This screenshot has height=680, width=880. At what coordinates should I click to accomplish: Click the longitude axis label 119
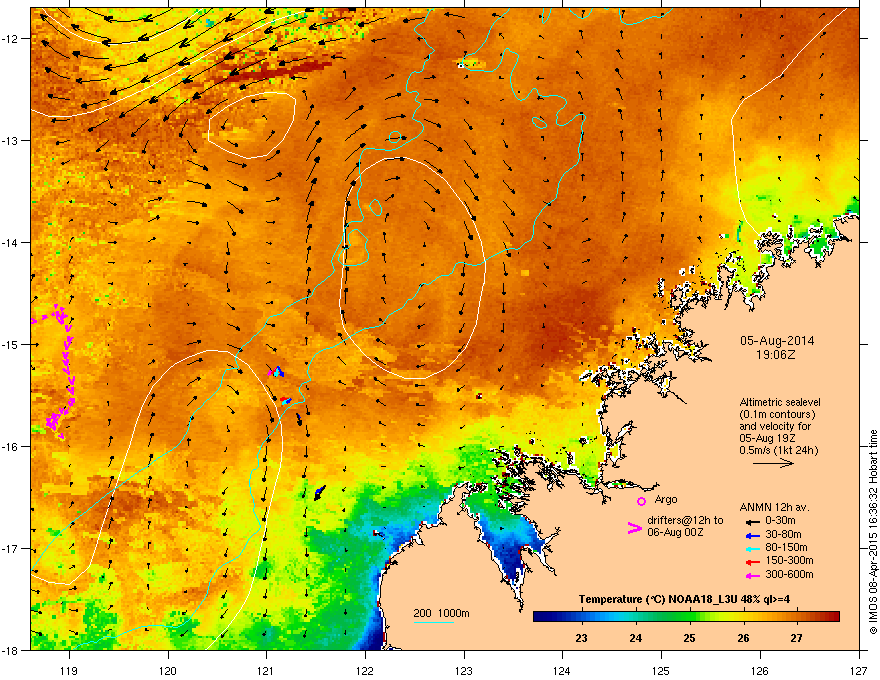click(69, 670)
